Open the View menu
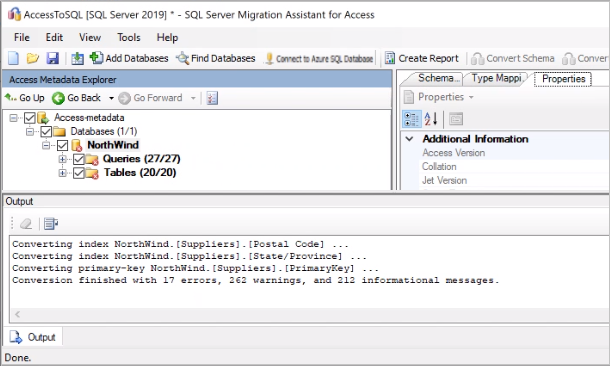 [x=90, y=37]
